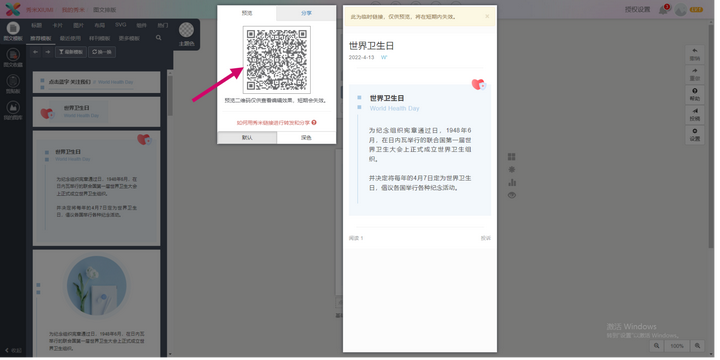The height and width of the screenshot is (360, 720).
Task: Select the small heart 世界卫生日 title template
Action: click(96, 112)
